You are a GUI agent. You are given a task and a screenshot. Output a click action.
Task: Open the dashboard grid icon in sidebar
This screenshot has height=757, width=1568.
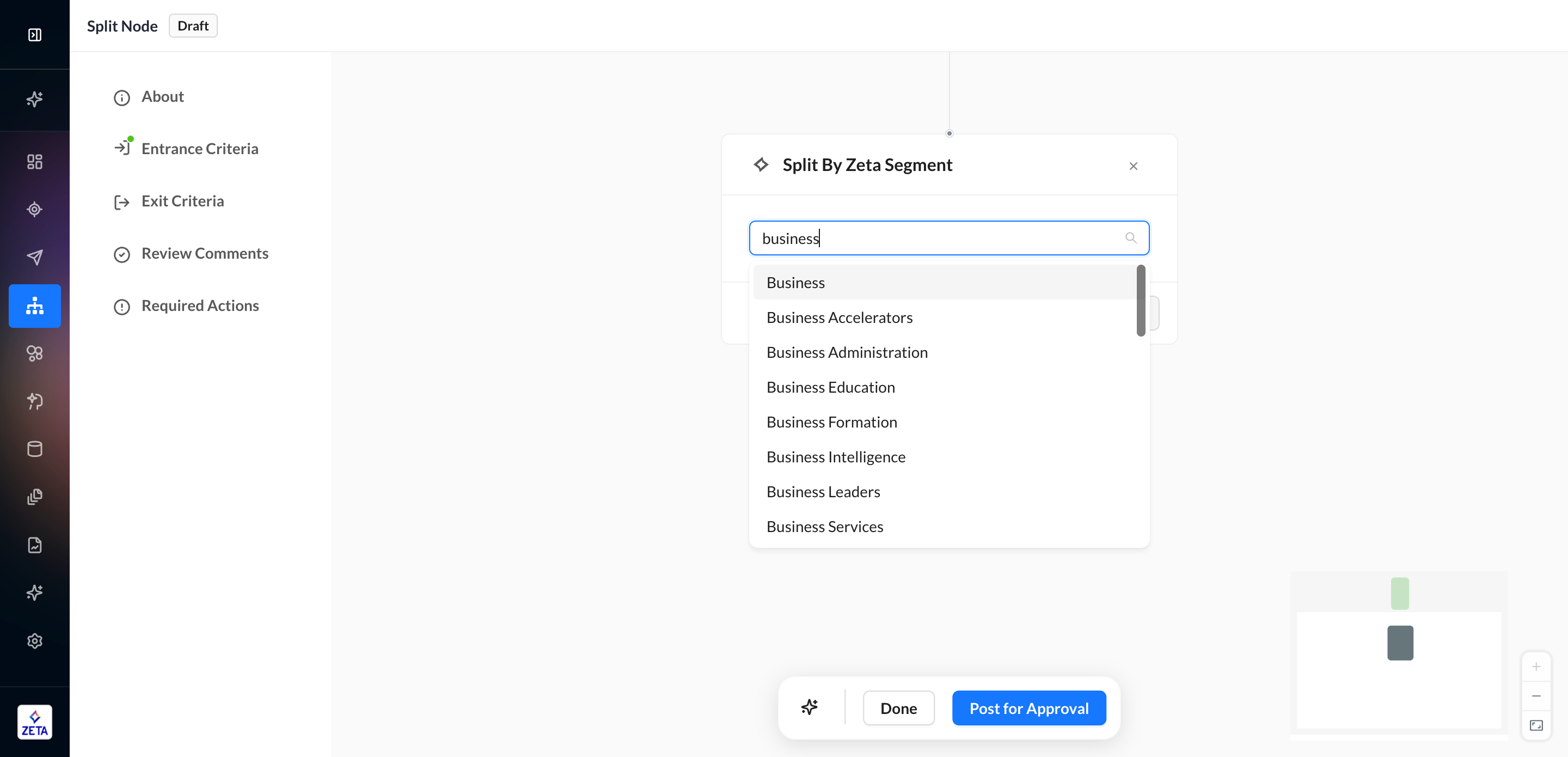click(35, 161)
